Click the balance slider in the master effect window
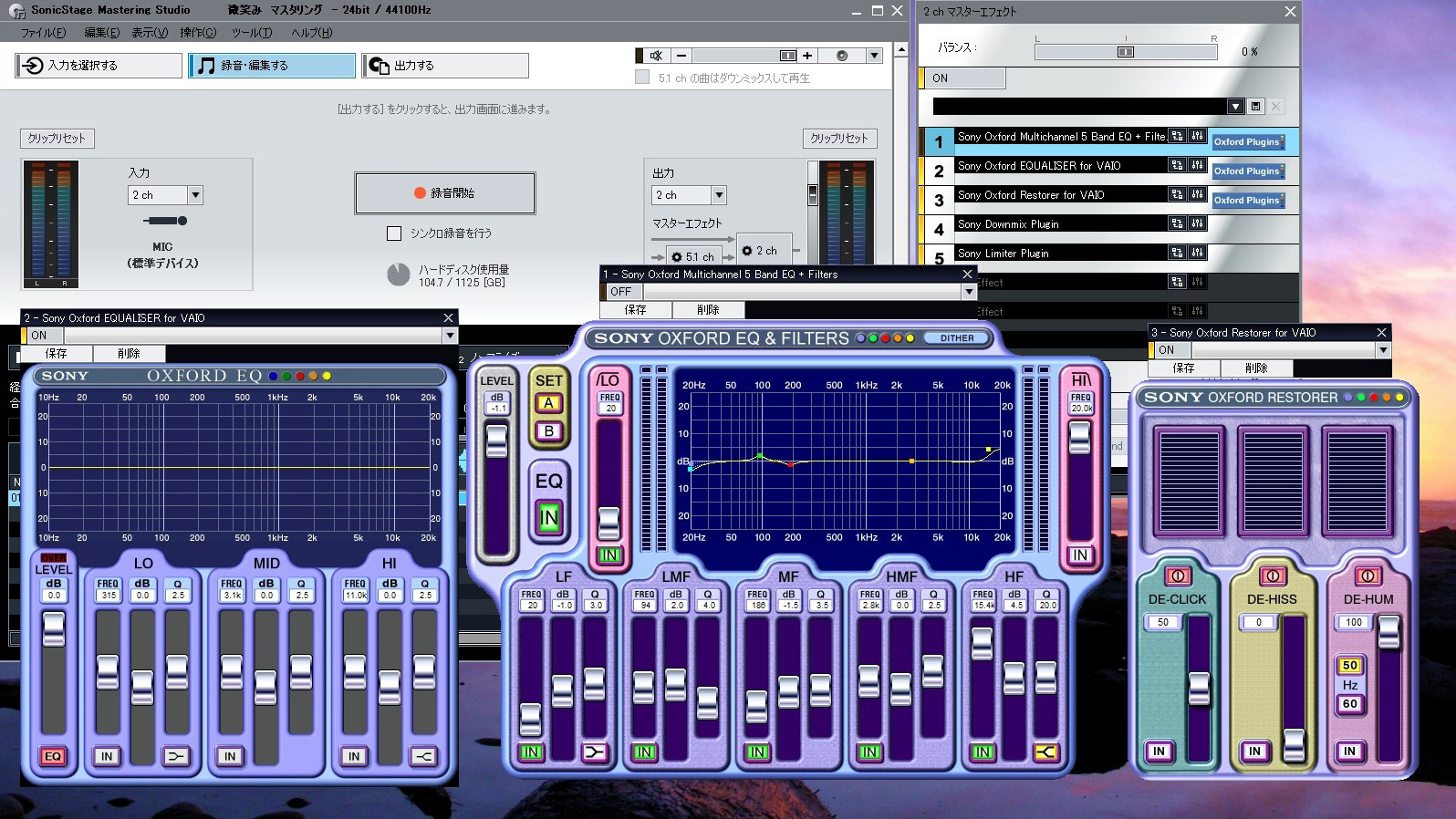 [x=1125, y=52]
